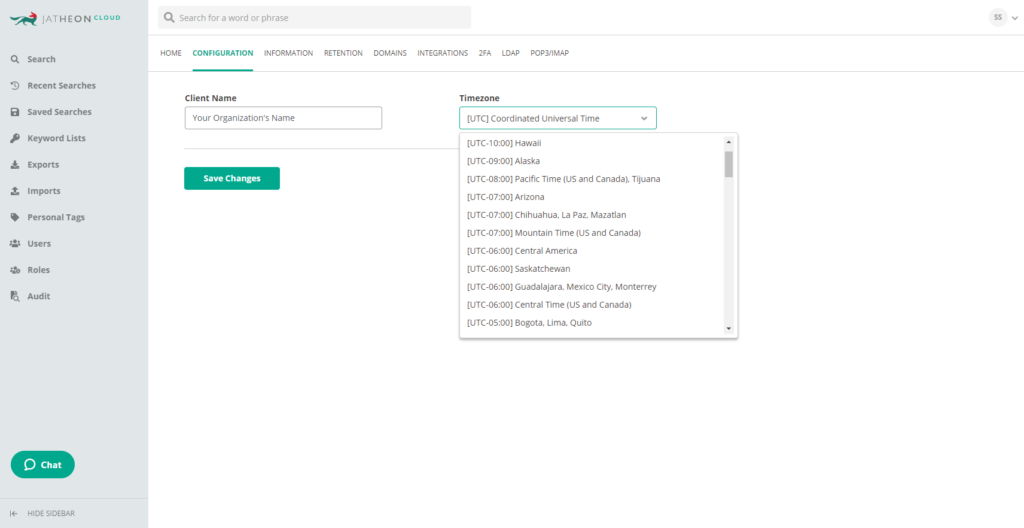Click the Search magnifier icon in sidebar
Viewport: 1024px width, 528px height.
(14, 59)
